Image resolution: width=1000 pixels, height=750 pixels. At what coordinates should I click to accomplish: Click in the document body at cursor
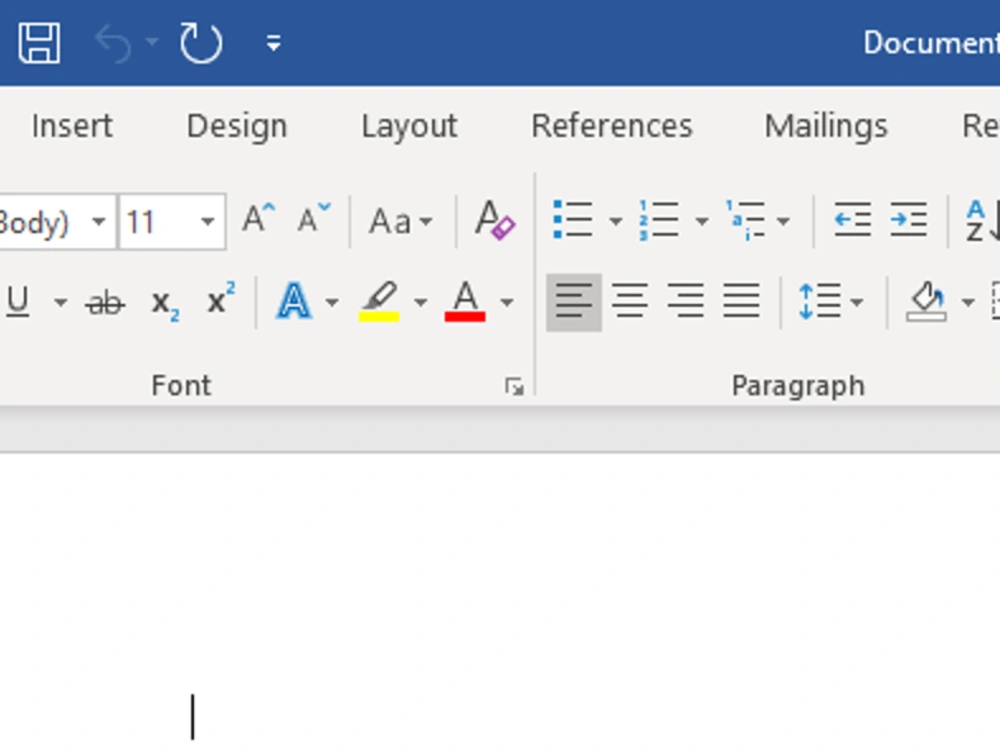(x=193, y=717)
